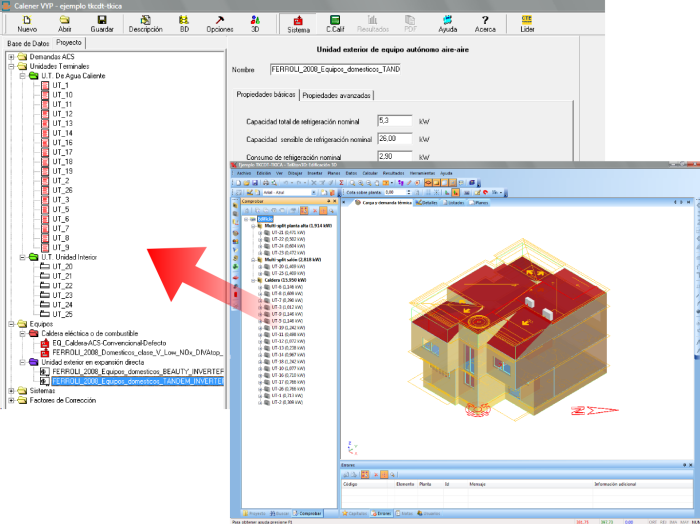Launch the Lider CTE icon
The image size is (700, 524).
[527, 24]
